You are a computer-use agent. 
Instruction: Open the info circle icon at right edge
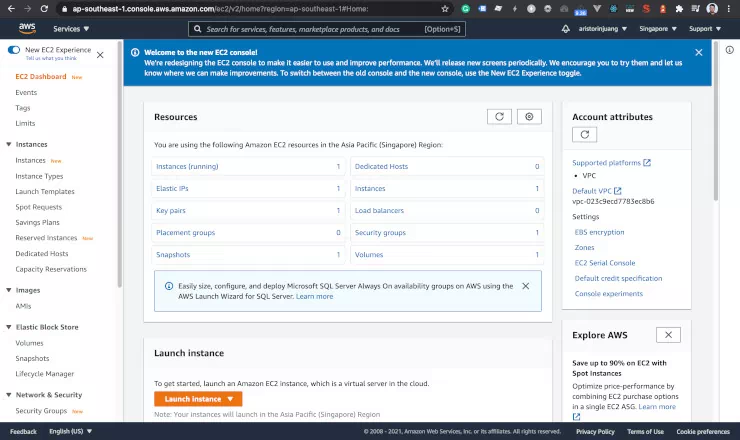click(730, 50)
